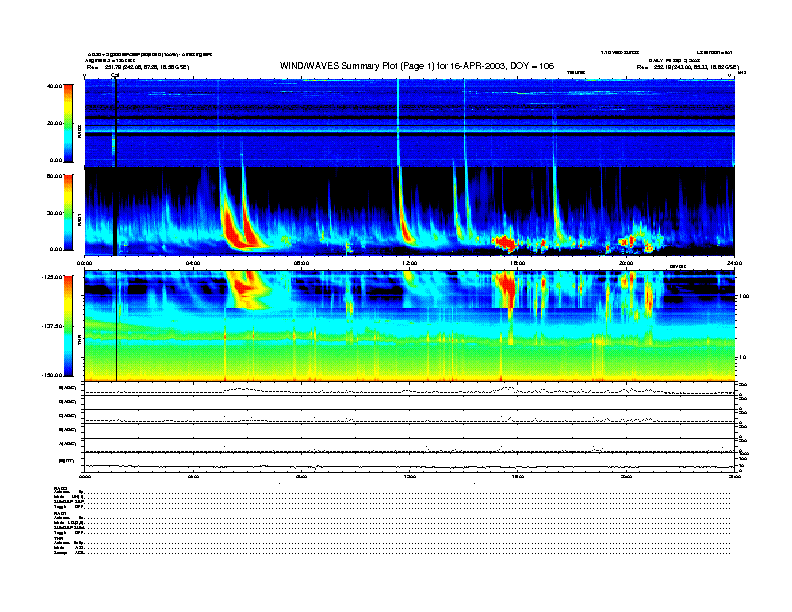Click the DOY = 106 text in the title

[532, 66]
